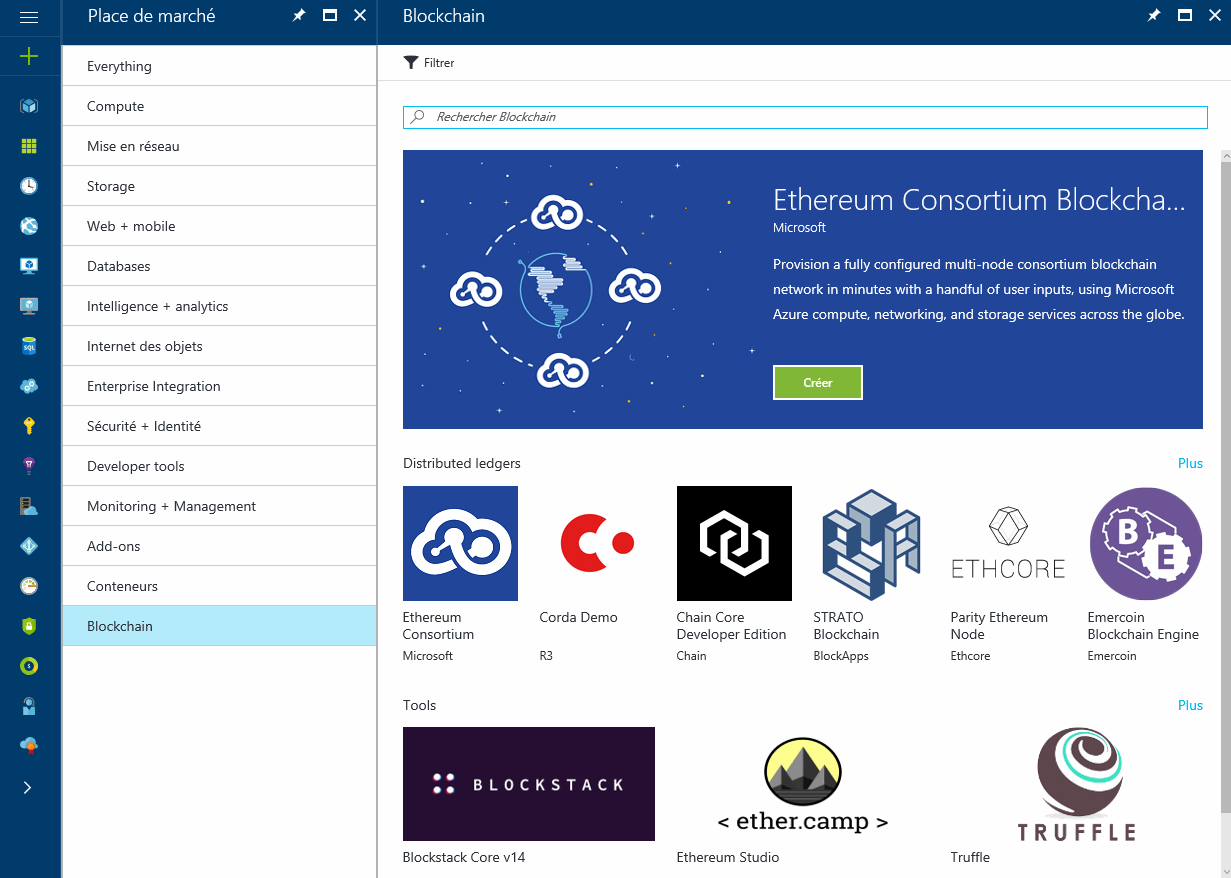This screenshot has width=1231, height=878.
Task: Click the green Créer button
Action: click(817, 382)
